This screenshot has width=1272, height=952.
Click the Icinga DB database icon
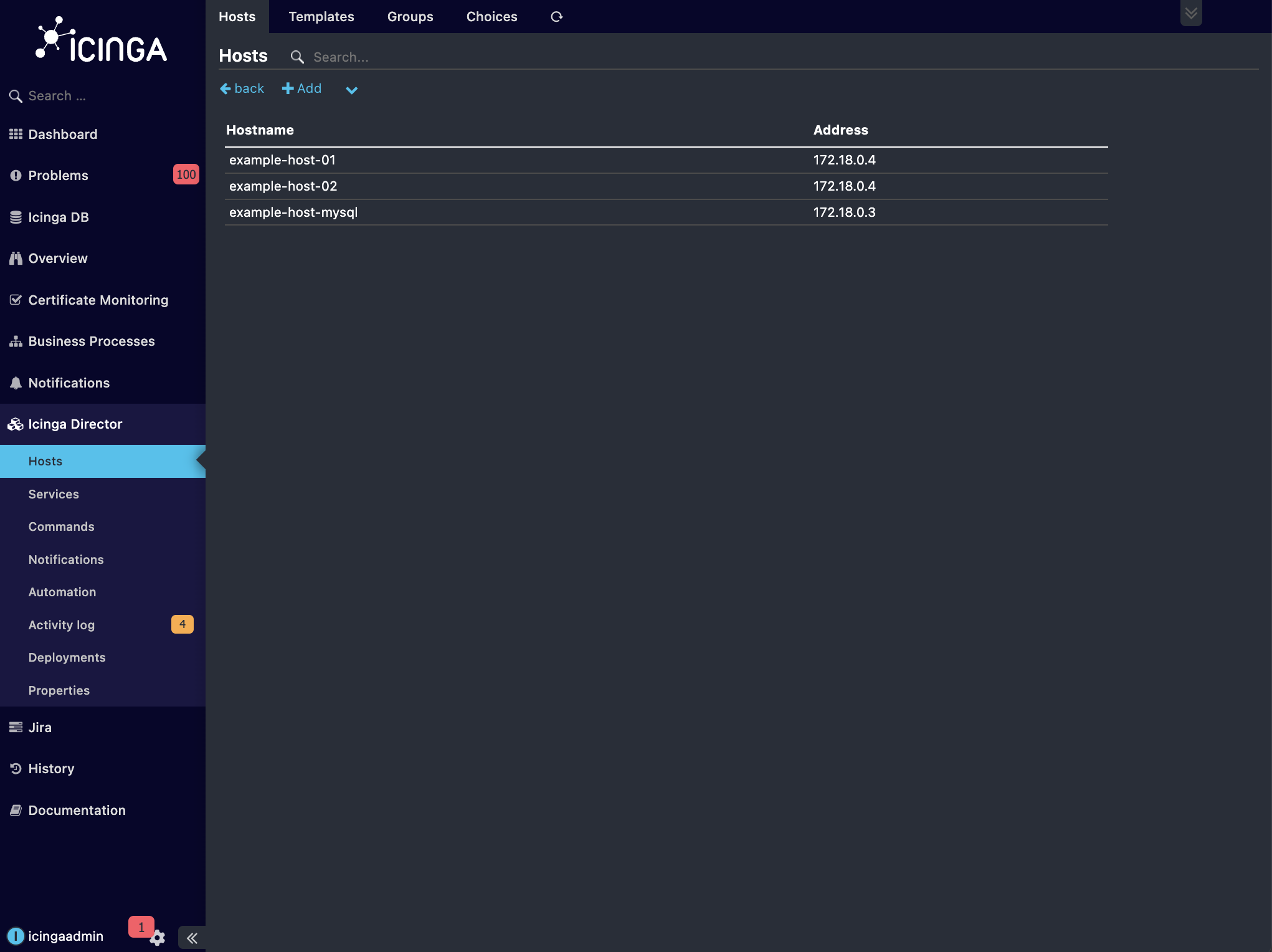[16, 217]
